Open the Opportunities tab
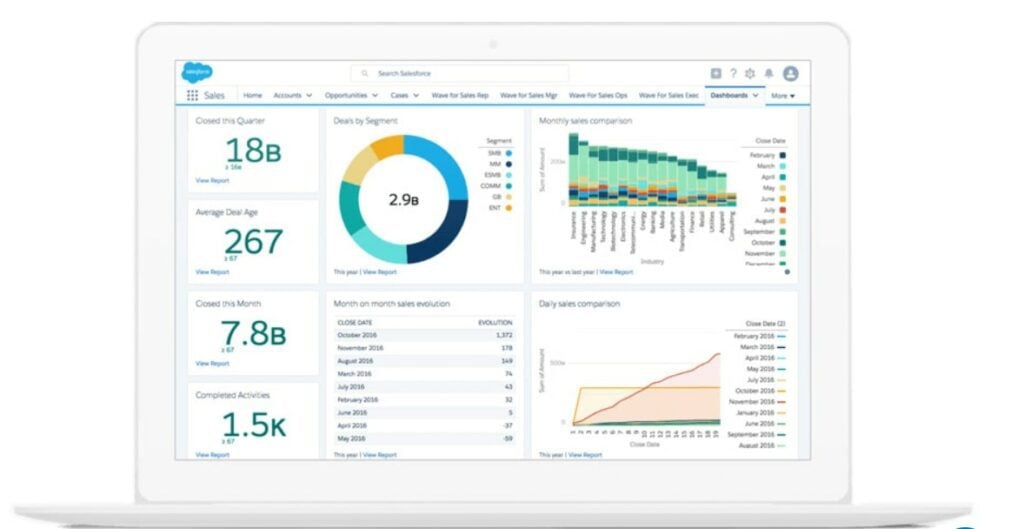Viewport: 1024px width, 529px height. click(345, 95)
